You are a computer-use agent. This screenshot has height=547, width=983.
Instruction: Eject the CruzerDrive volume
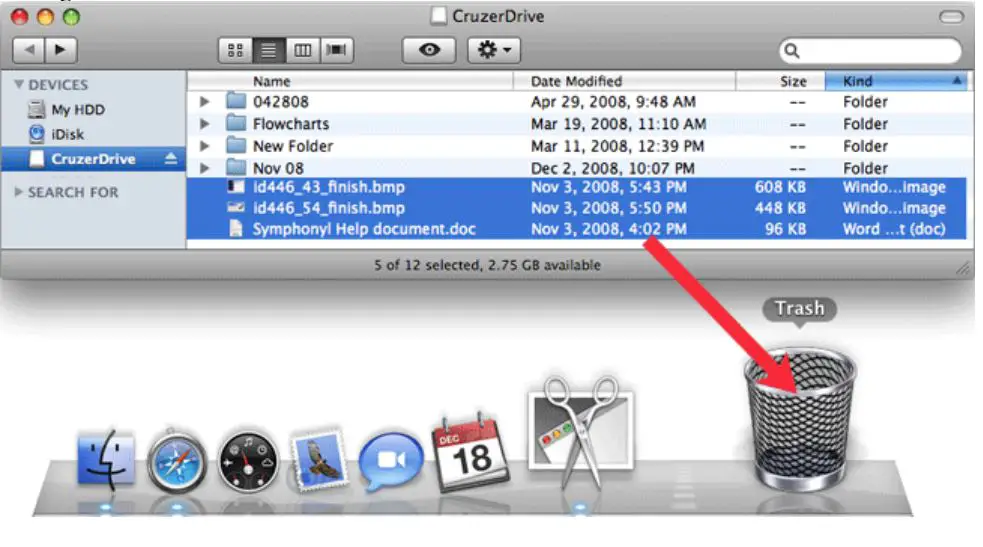point(171,159)
